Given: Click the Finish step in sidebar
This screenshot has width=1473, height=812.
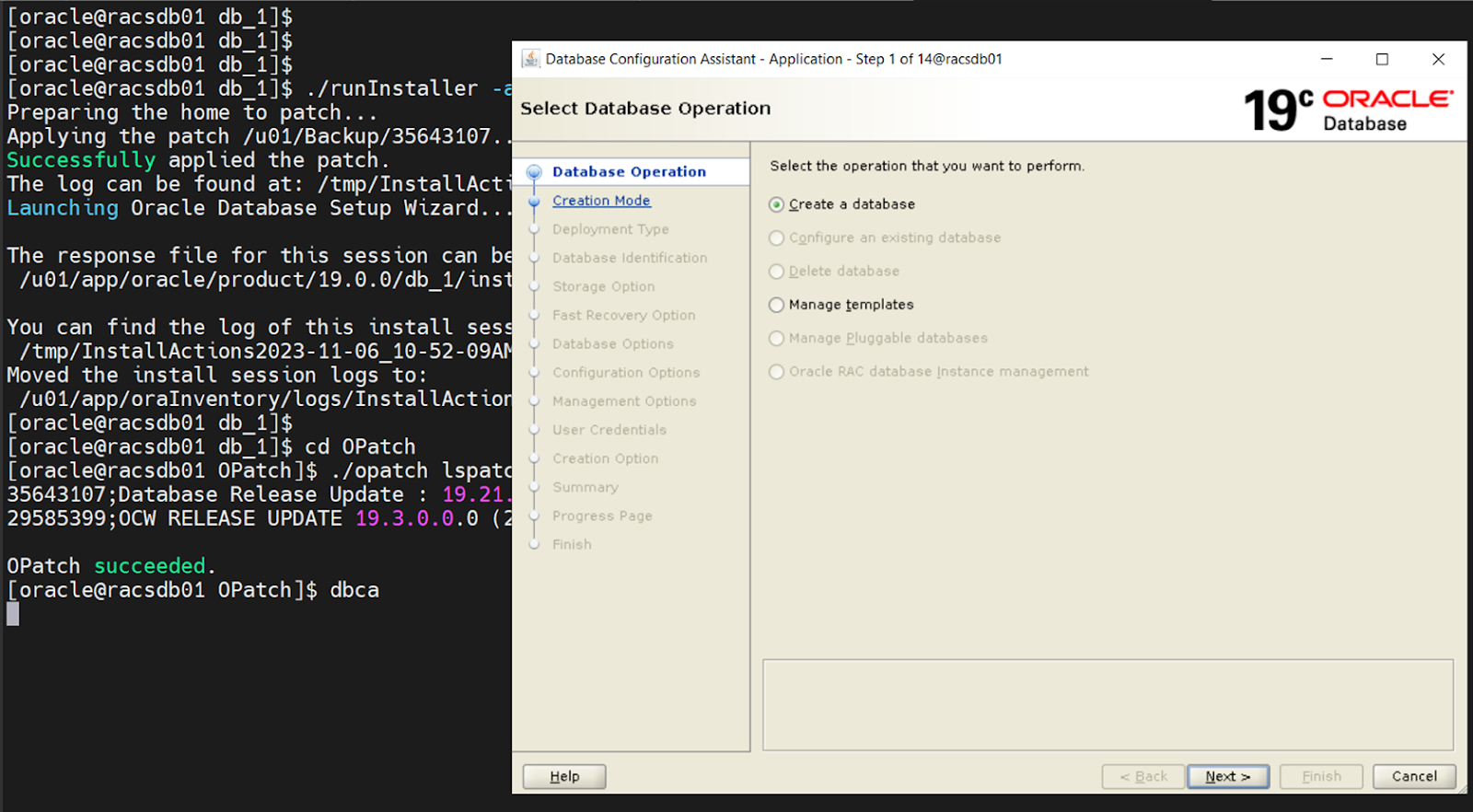Looking at the screenshot, I should pos(572,544).
